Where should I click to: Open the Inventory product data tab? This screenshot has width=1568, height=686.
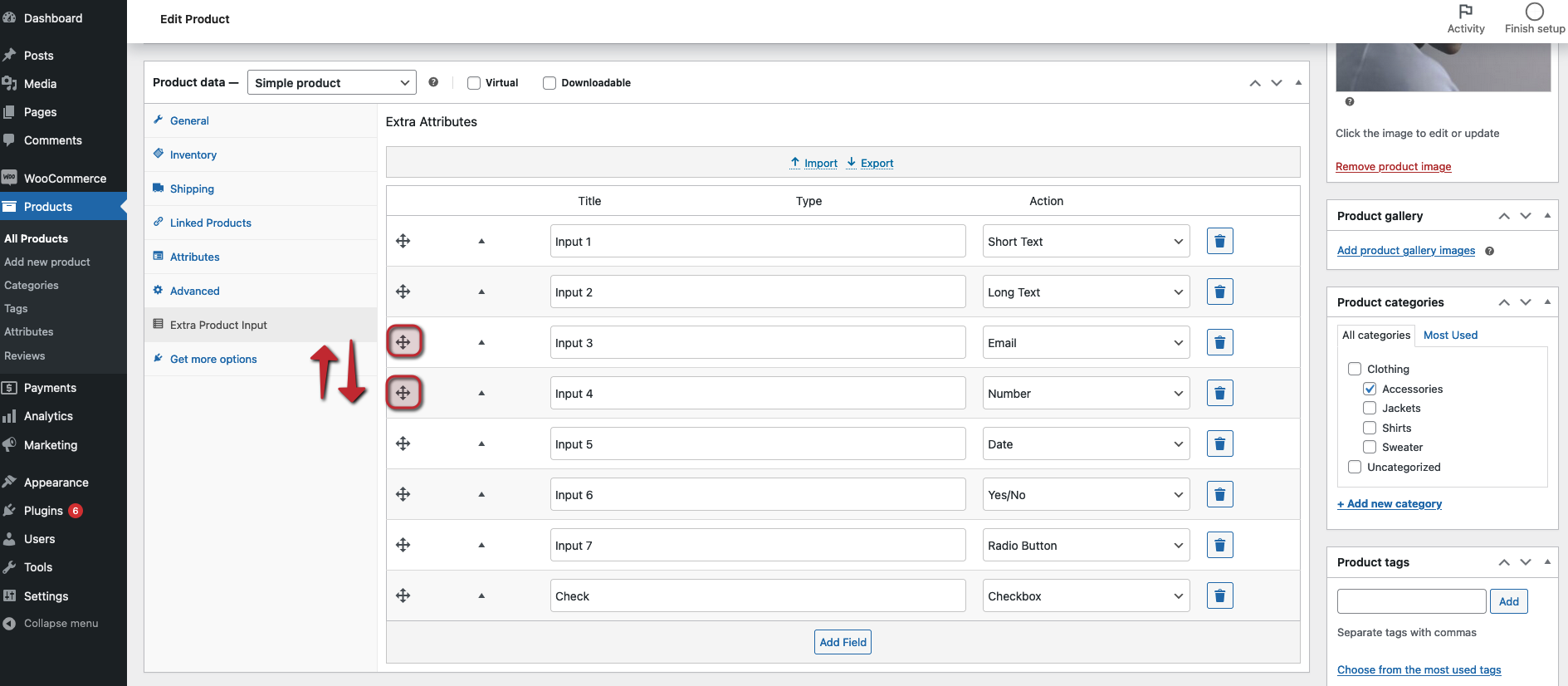coord(193,155)
